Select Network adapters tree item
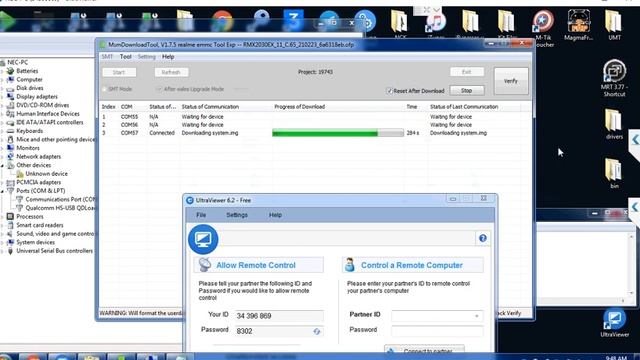The height and width of the screenshot is (360, 640). tap(38, 157)
